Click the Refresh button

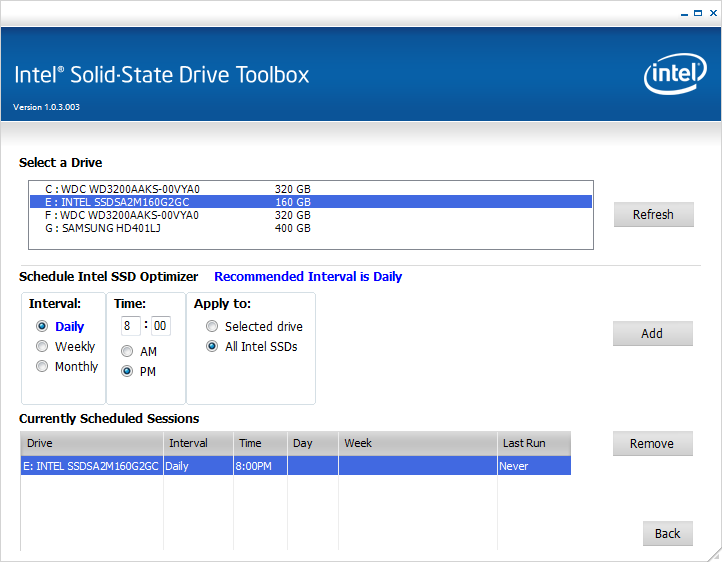point(653,214)
